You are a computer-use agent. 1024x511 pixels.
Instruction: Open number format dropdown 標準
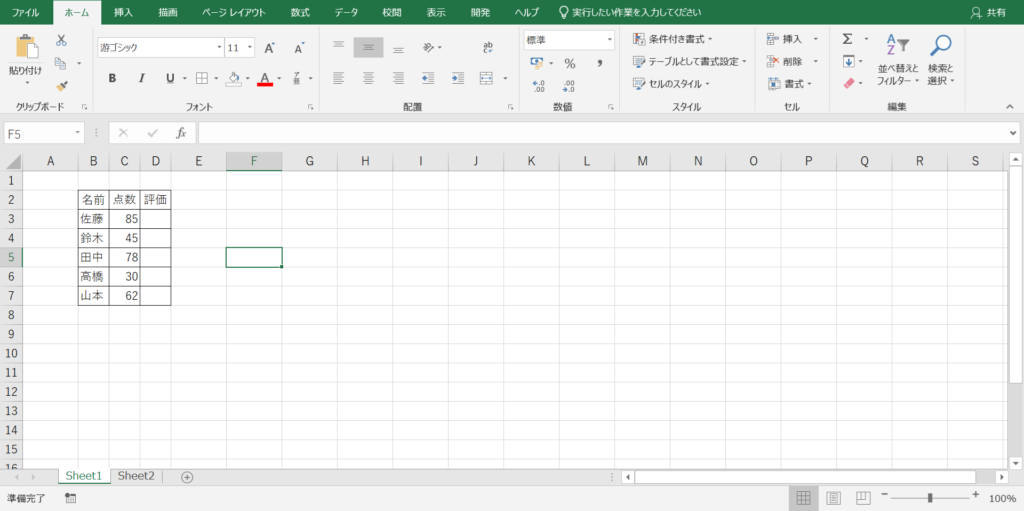tap(610, 40)
